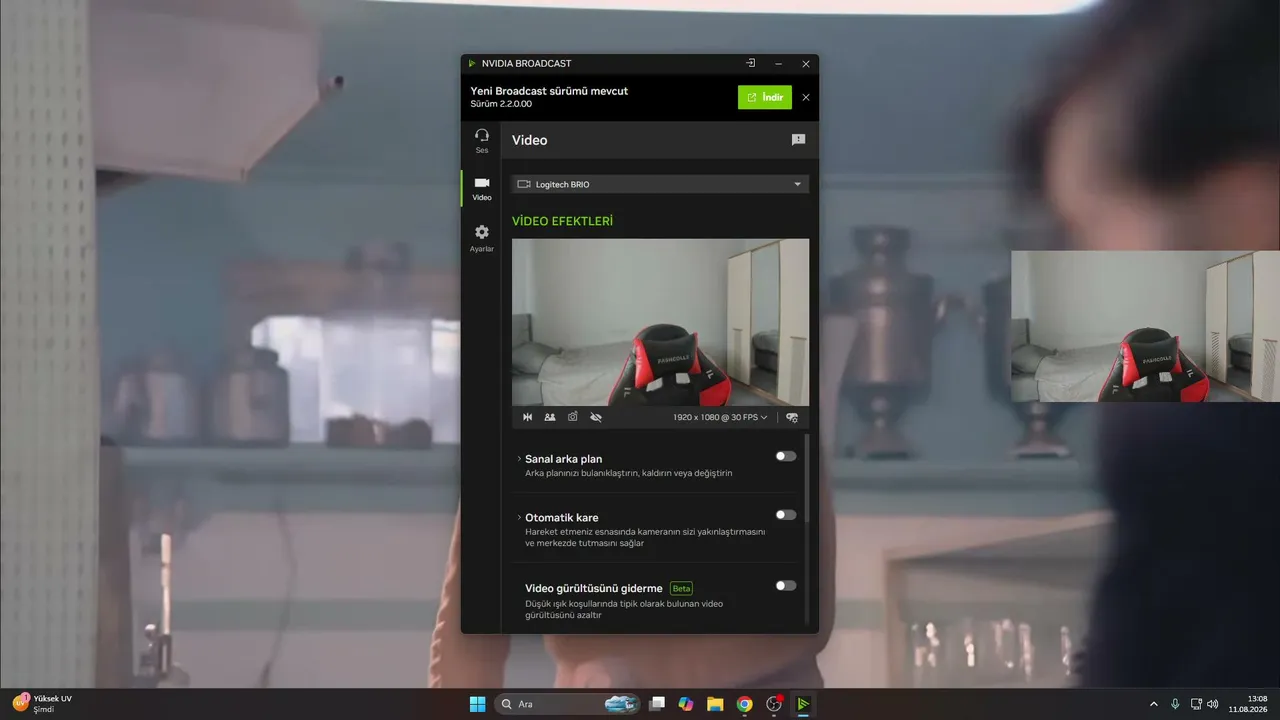The width and height of the screenshot is (1280, 720).
Task: Open the feedback icon next to Video heading
Action: [x=798, y=140]
